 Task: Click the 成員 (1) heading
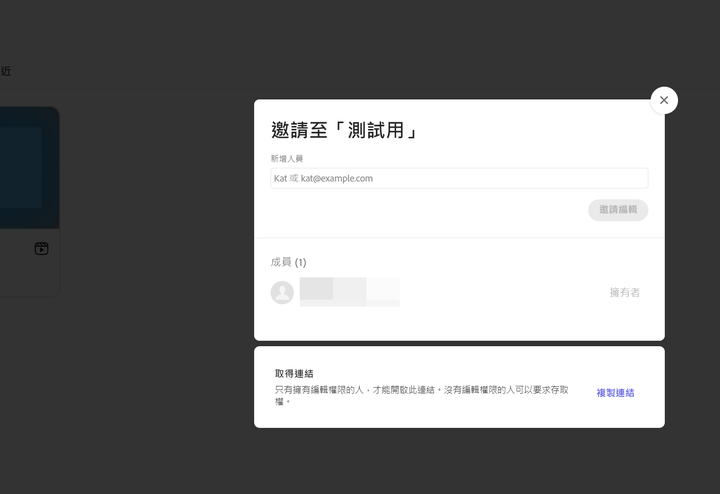tap(288, 262)
